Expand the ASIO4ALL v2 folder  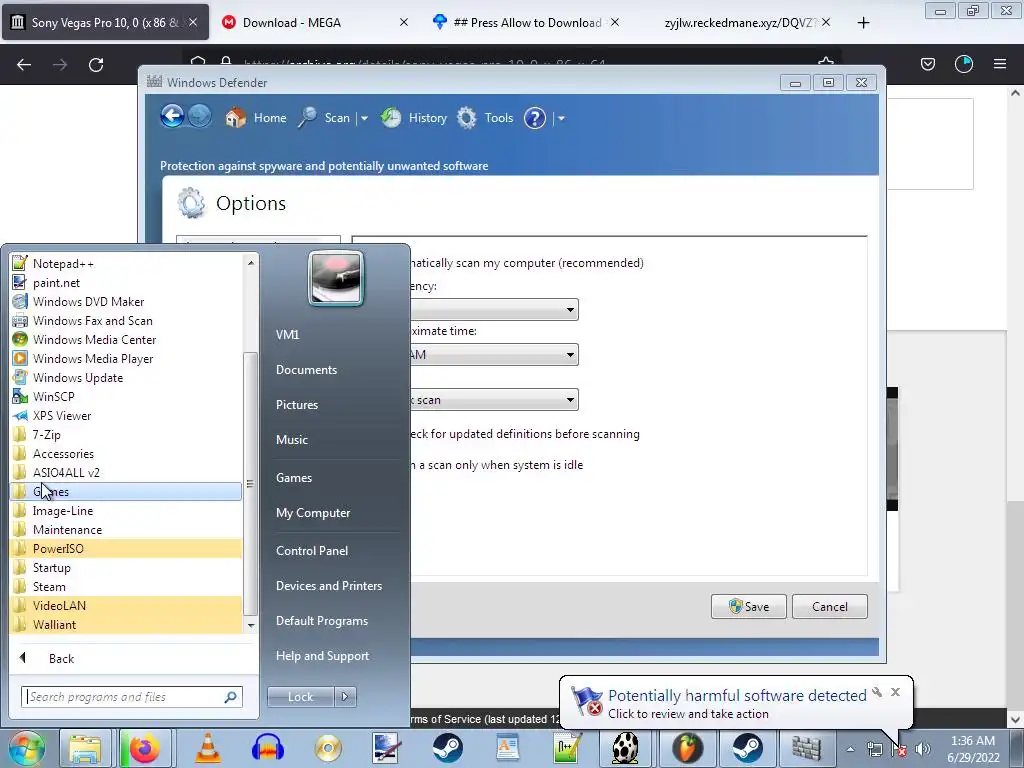click(126, 472)
